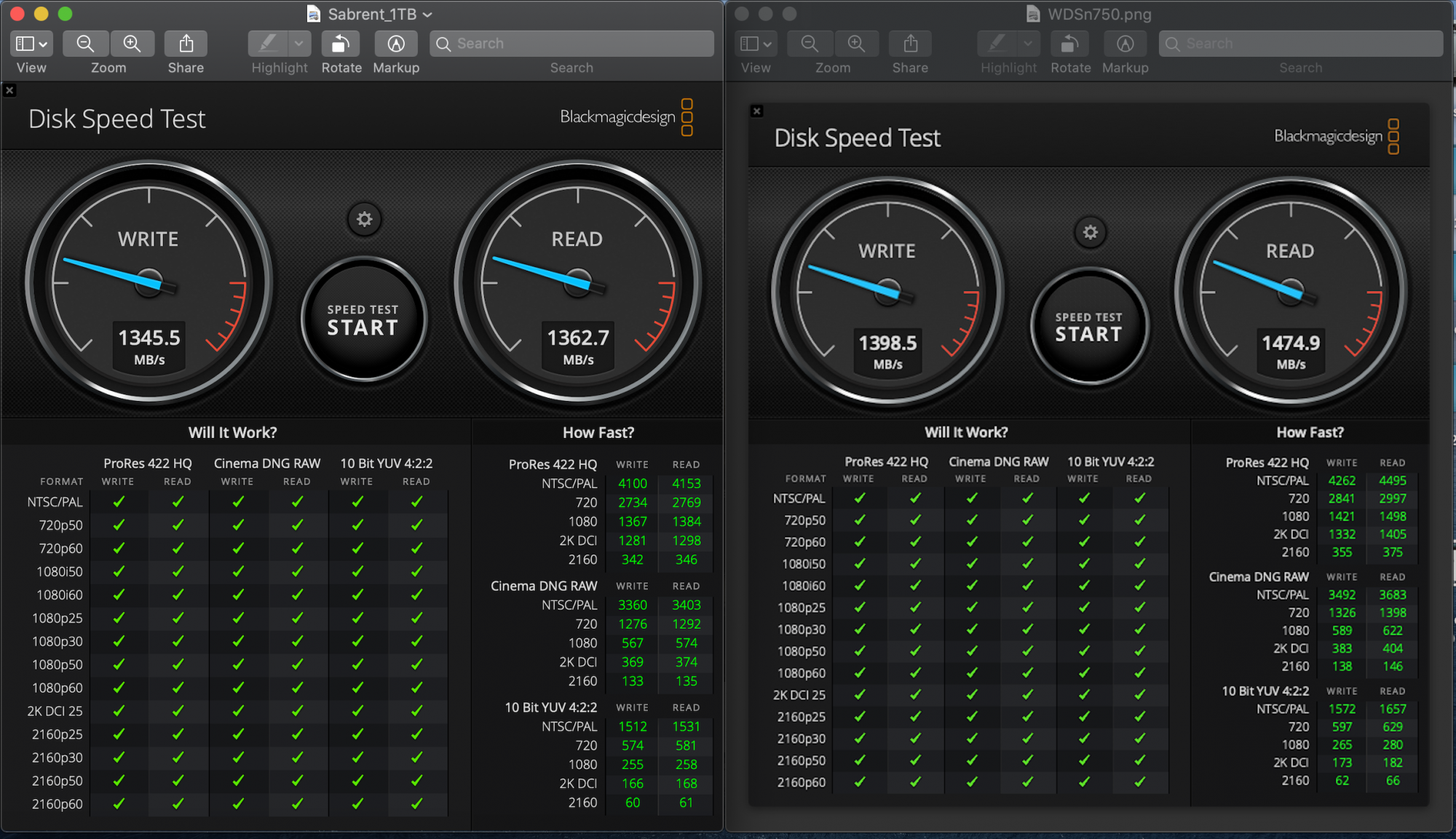Viewport: 1456px width, 839px height.
Task: Select the 4153 read value in Sabrent window
Action: pyautogui.click(x=686, y=483)
